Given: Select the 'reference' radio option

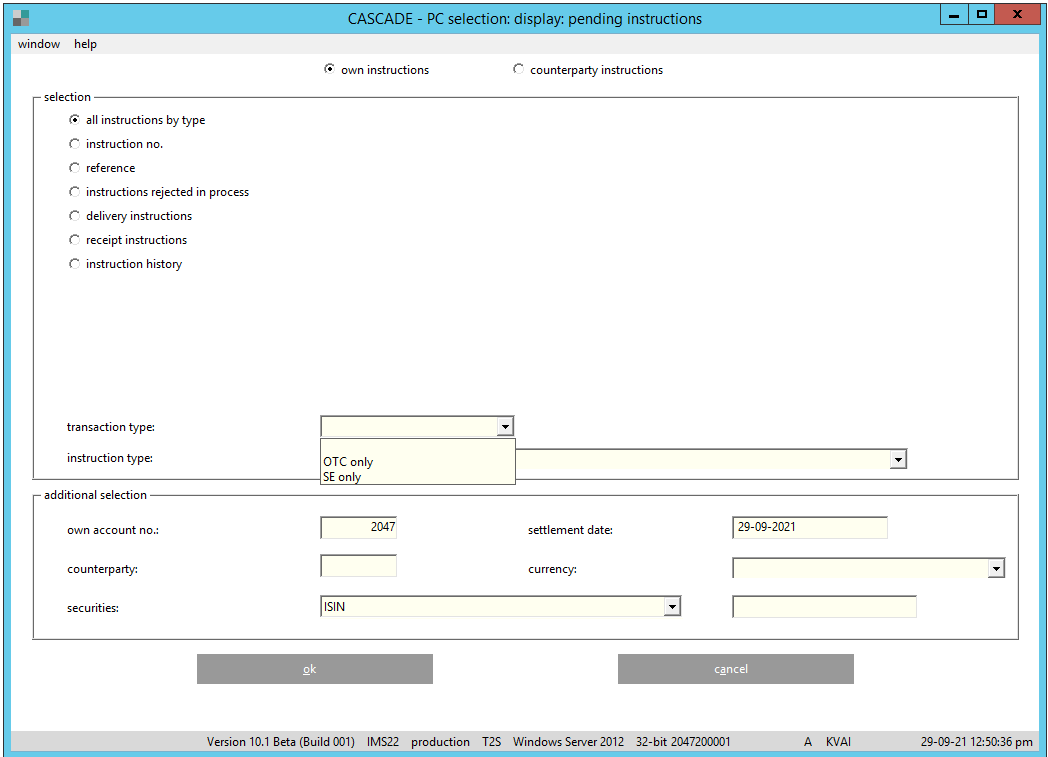Looking at the screenshot, I should [75, 168].
